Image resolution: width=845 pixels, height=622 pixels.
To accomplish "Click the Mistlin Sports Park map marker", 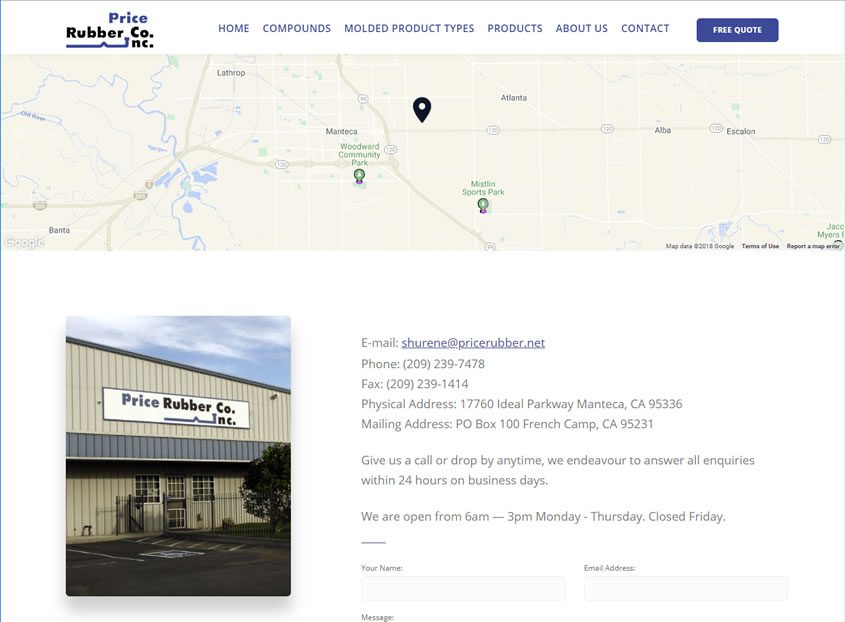I will 483,205.
